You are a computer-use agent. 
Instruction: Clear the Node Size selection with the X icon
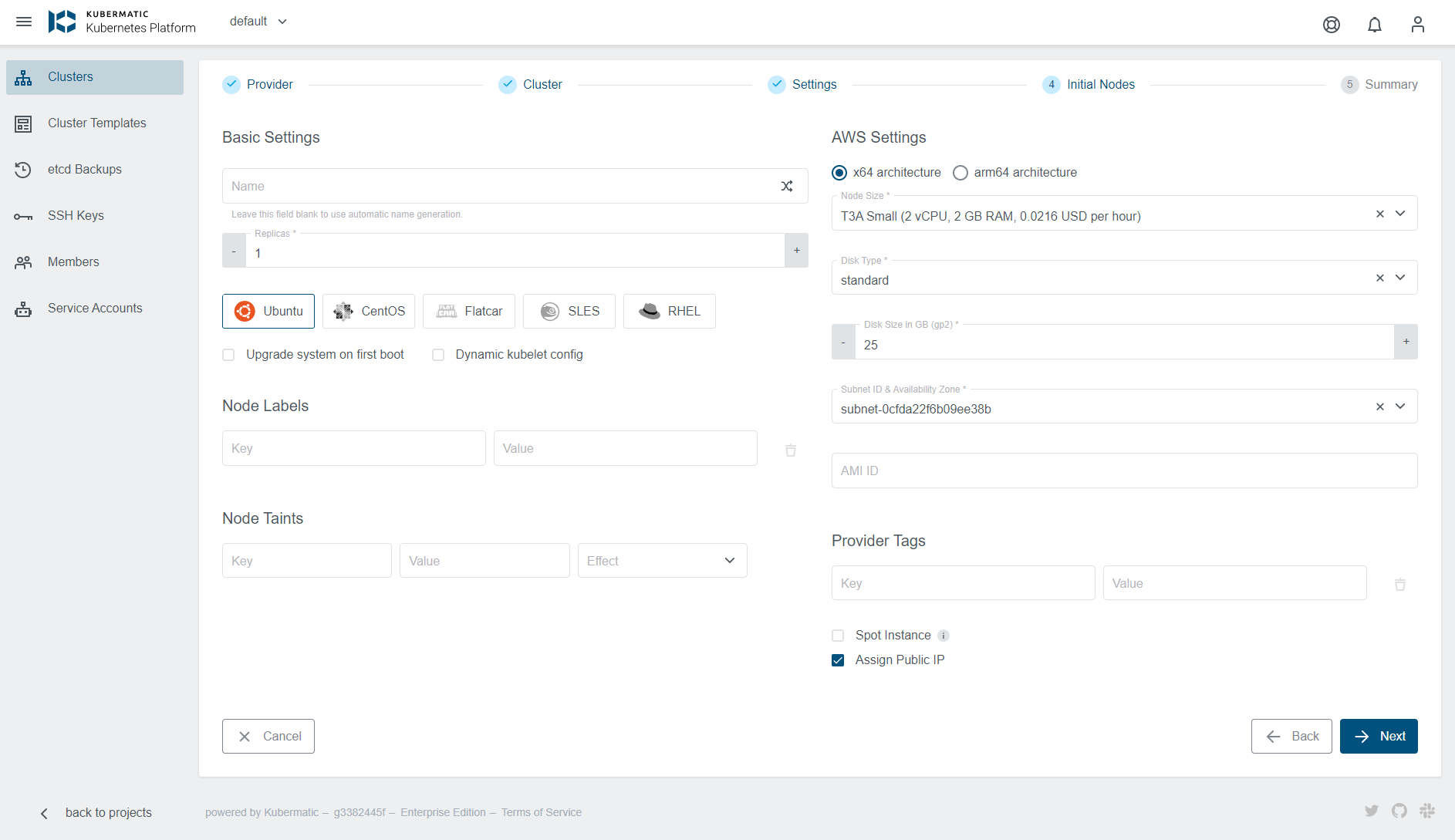coord(1380,214)
